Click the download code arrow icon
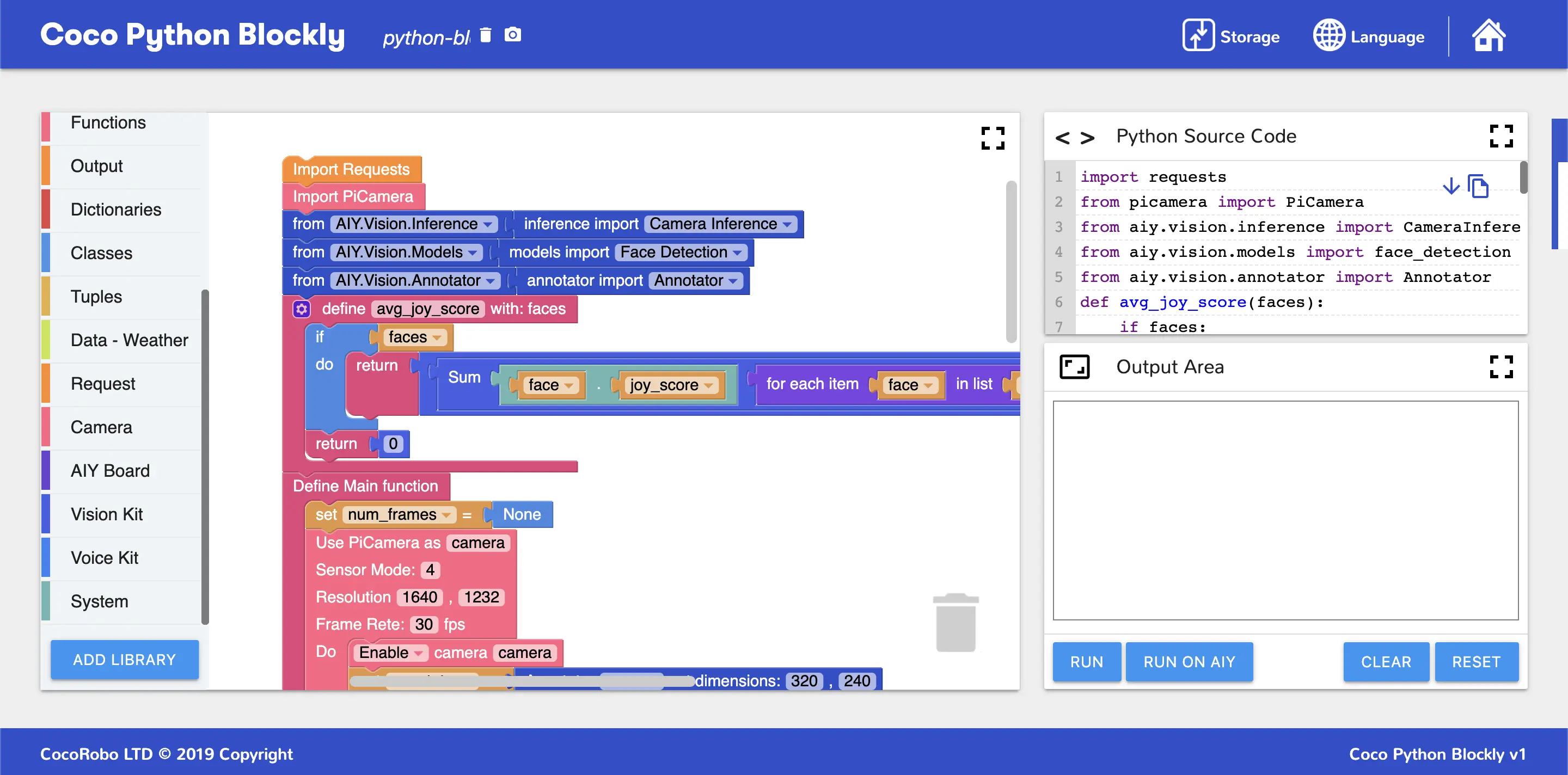Viewport: 1568px width, 775px height. click(1450, 186)
